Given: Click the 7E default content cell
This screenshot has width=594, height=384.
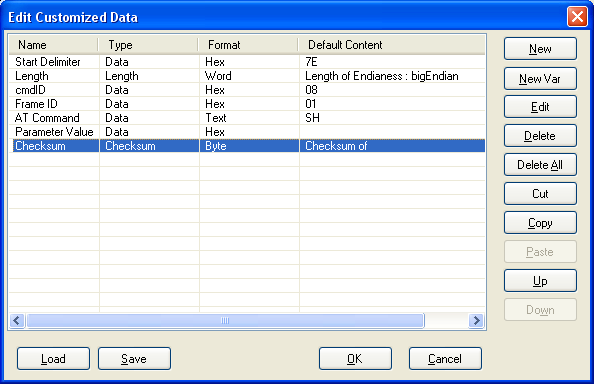Looking at the screenshot, I should pyautogui.click(x=392, y=62).
